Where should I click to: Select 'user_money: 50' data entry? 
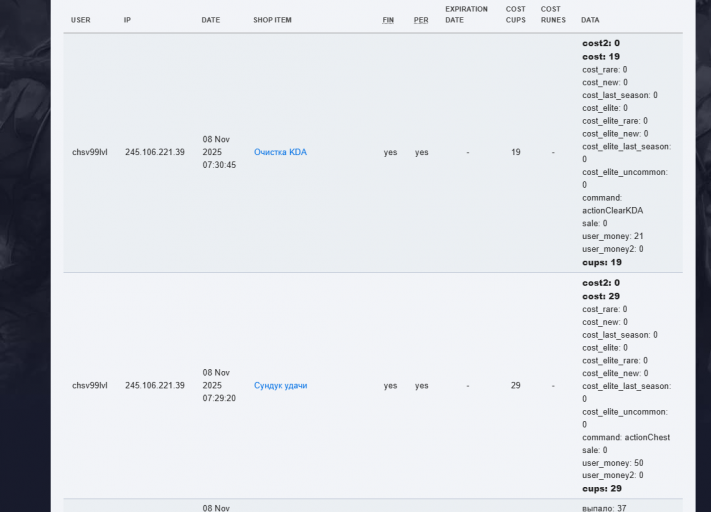pos(613,463)
